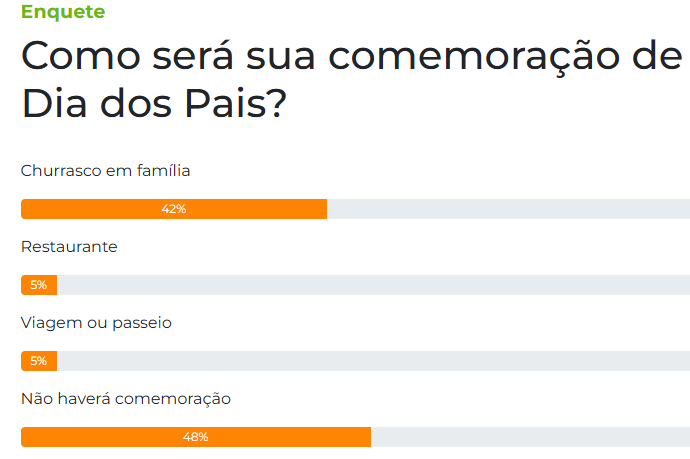Click the 42% percentage label
This screenshot has height=459, width=690.
pos(174,209)
